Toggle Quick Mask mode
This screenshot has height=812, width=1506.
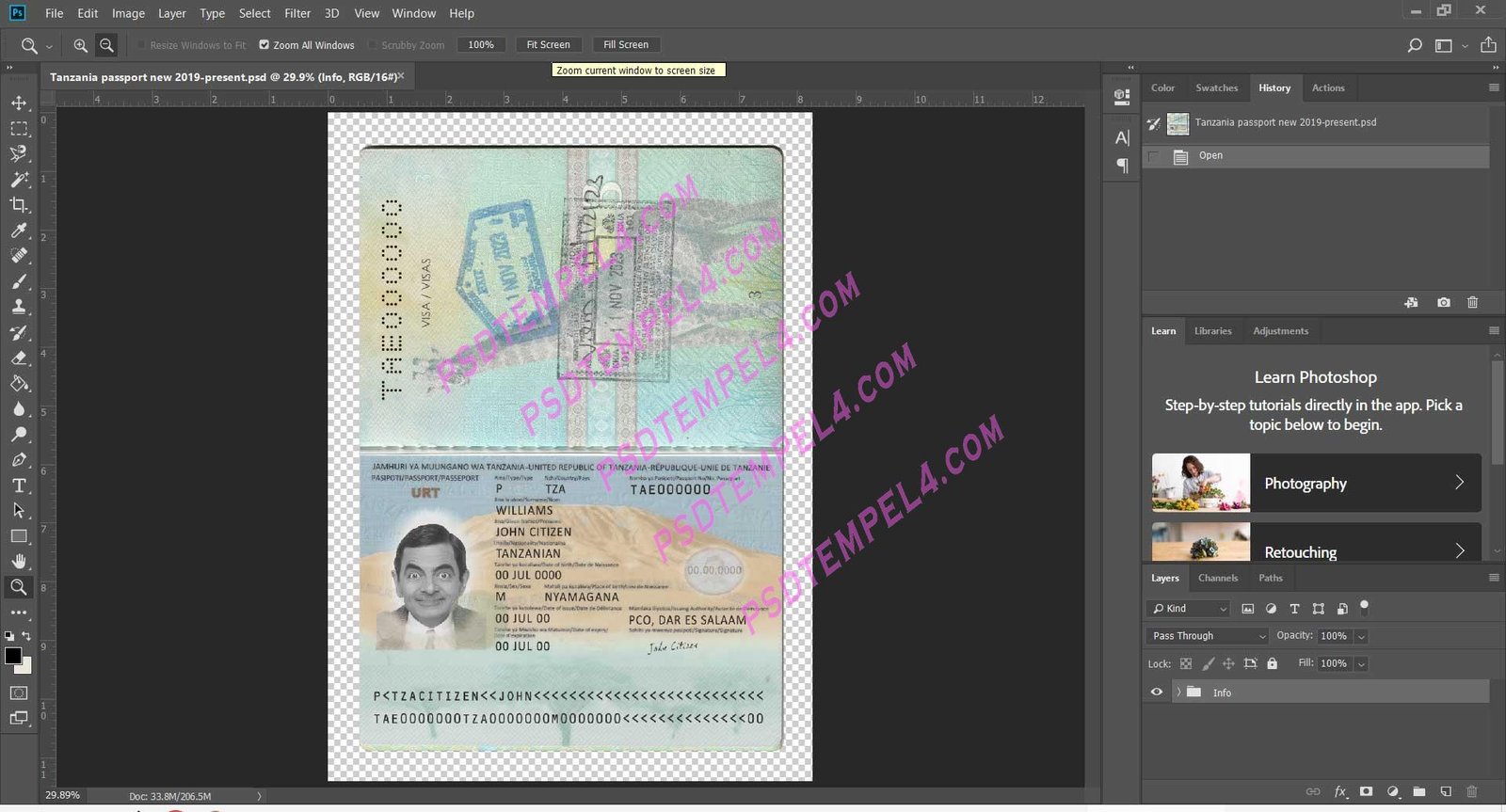19,693
